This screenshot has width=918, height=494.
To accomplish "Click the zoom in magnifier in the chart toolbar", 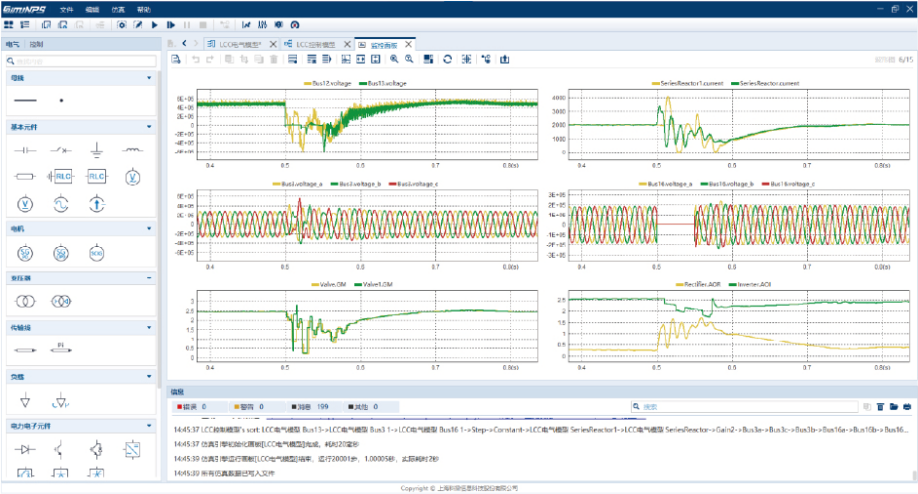I will point(394,60).
